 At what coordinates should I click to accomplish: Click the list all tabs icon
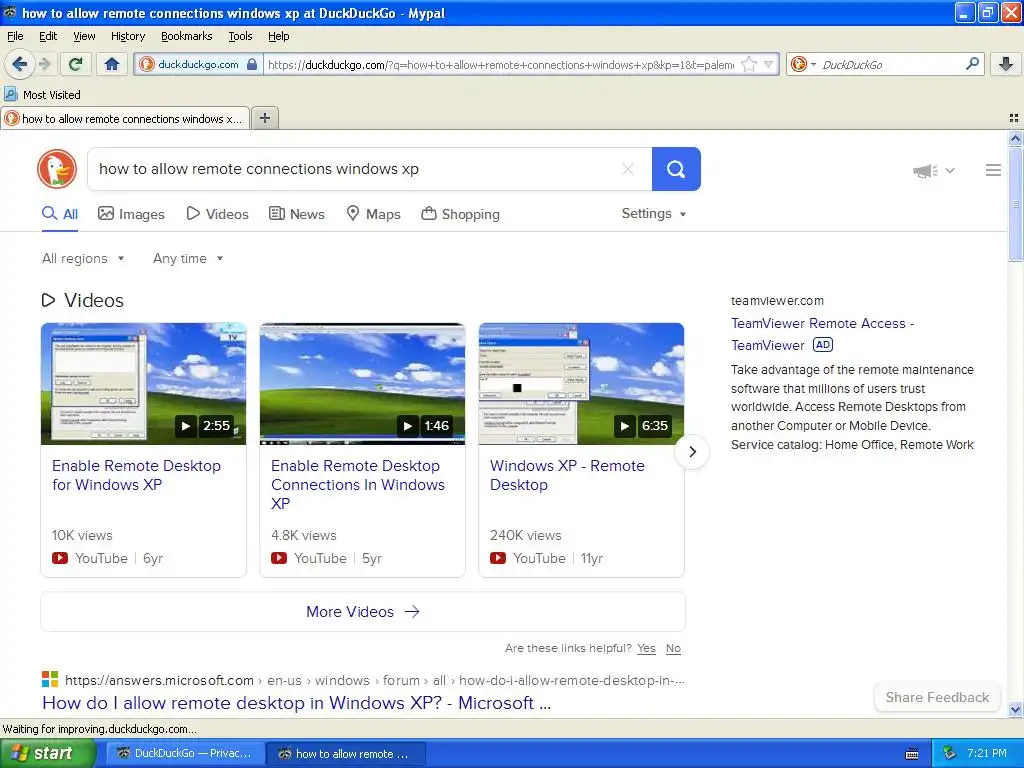[x=1014, y=118]
